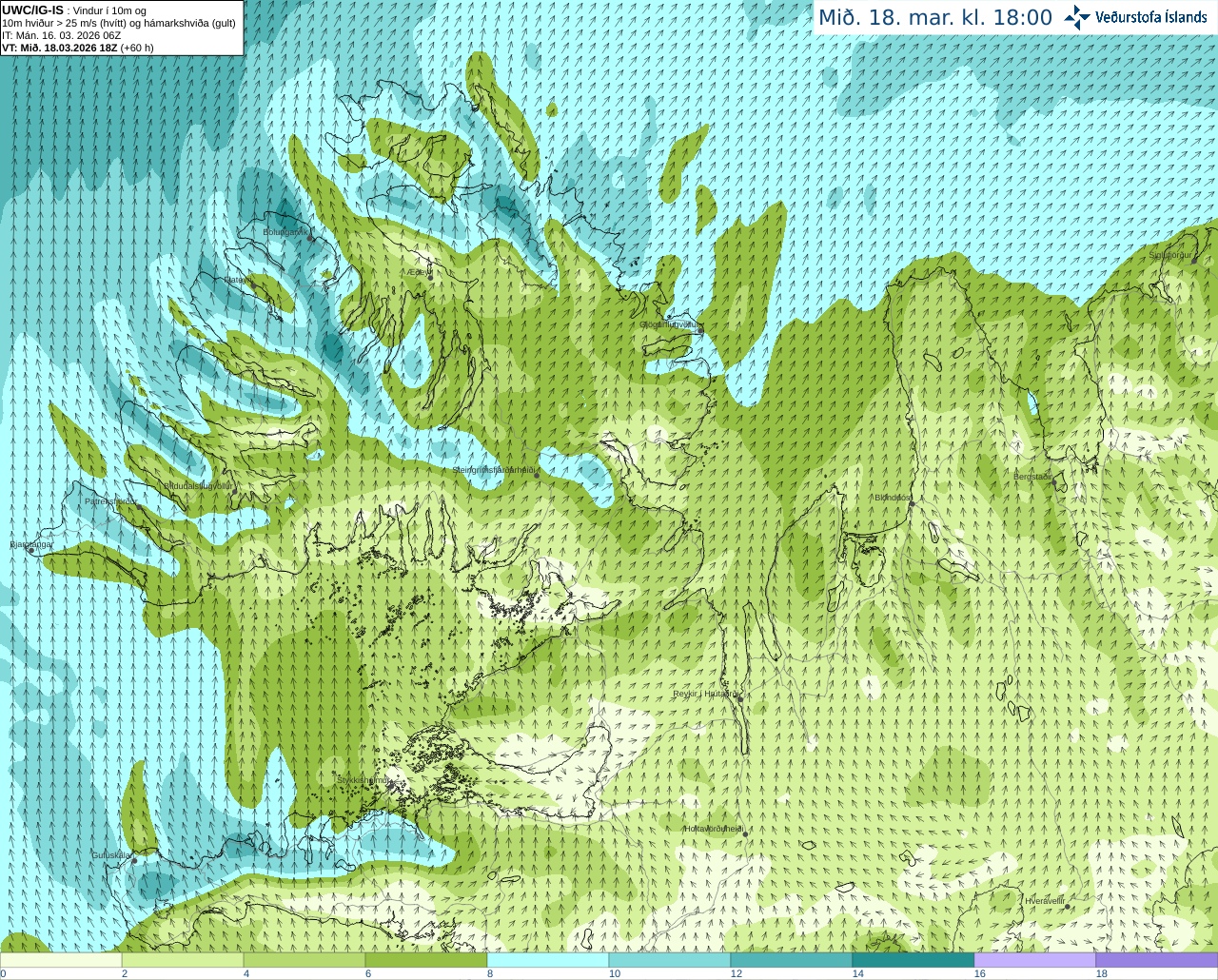The image size is (1218, 980).
Task: Select the Bjargtangar station label
Action: click(x=30, y=544)
